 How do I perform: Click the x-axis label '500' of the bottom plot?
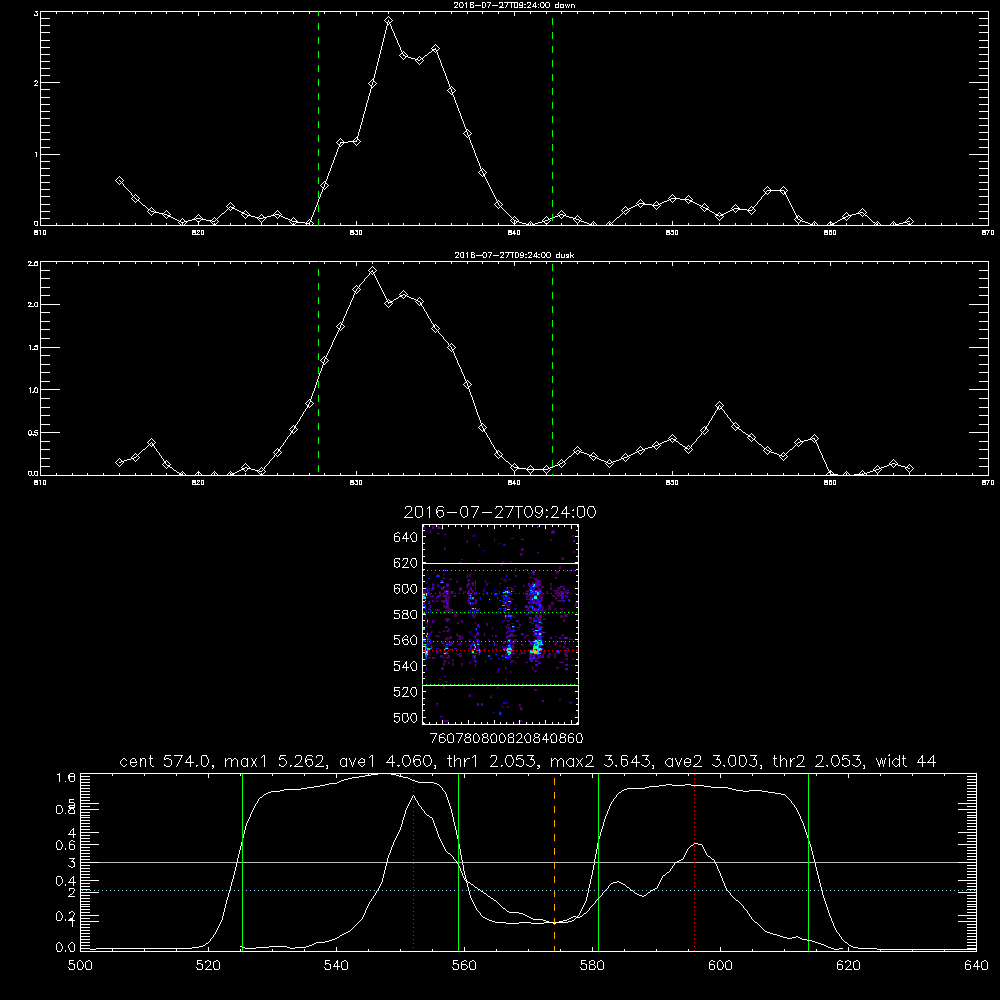point(80,966)
